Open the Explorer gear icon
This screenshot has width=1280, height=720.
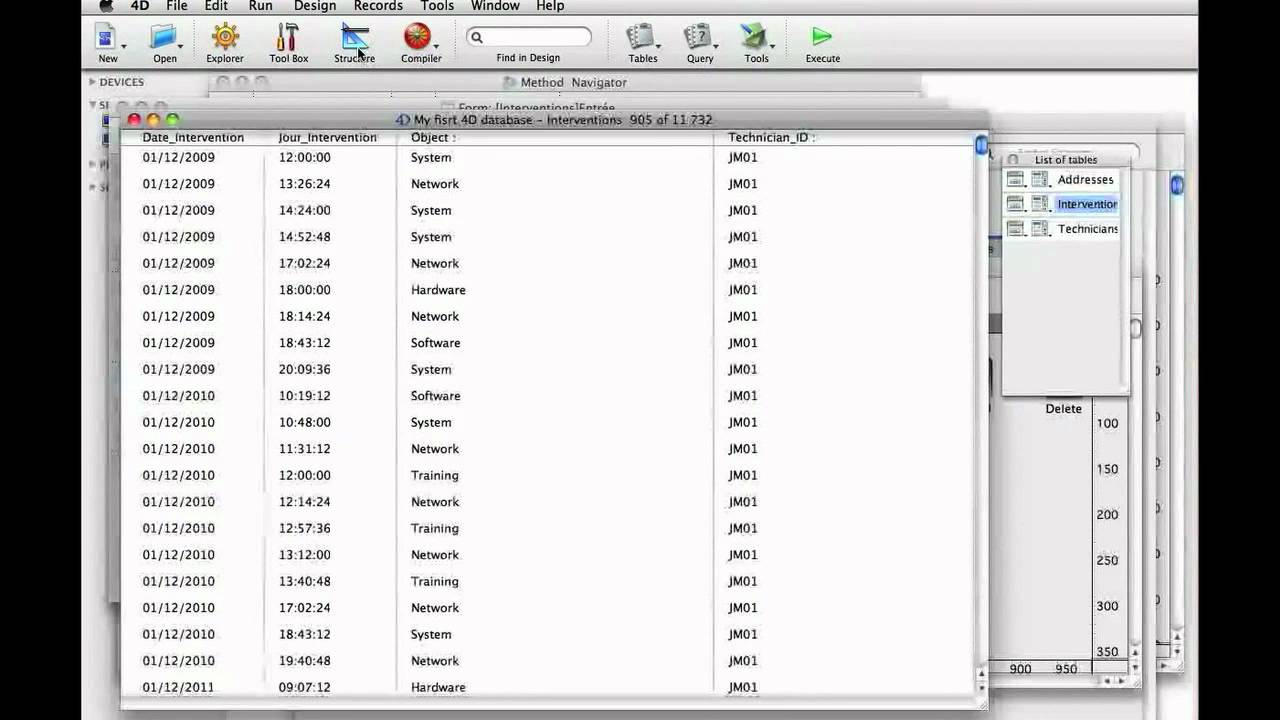[225, 37]
